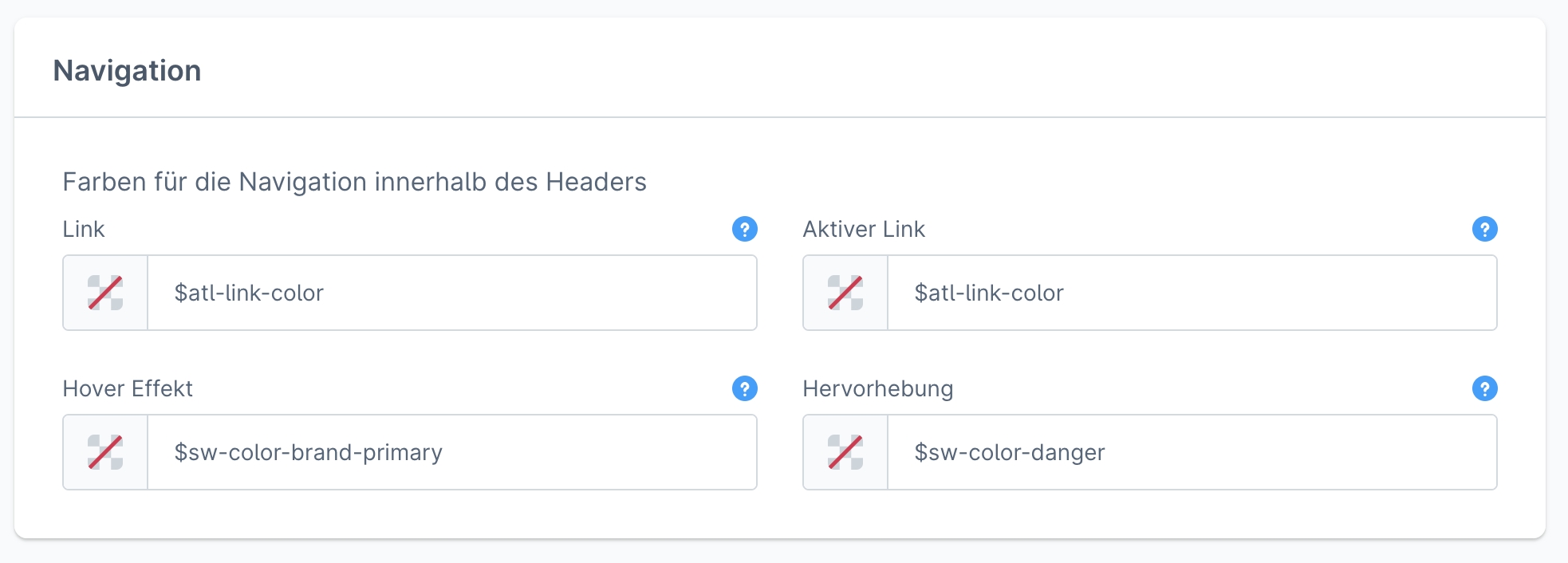Click the "Farben für die Navigation" description
This screenshot has height=563, width=1568.
click(354, 182)
